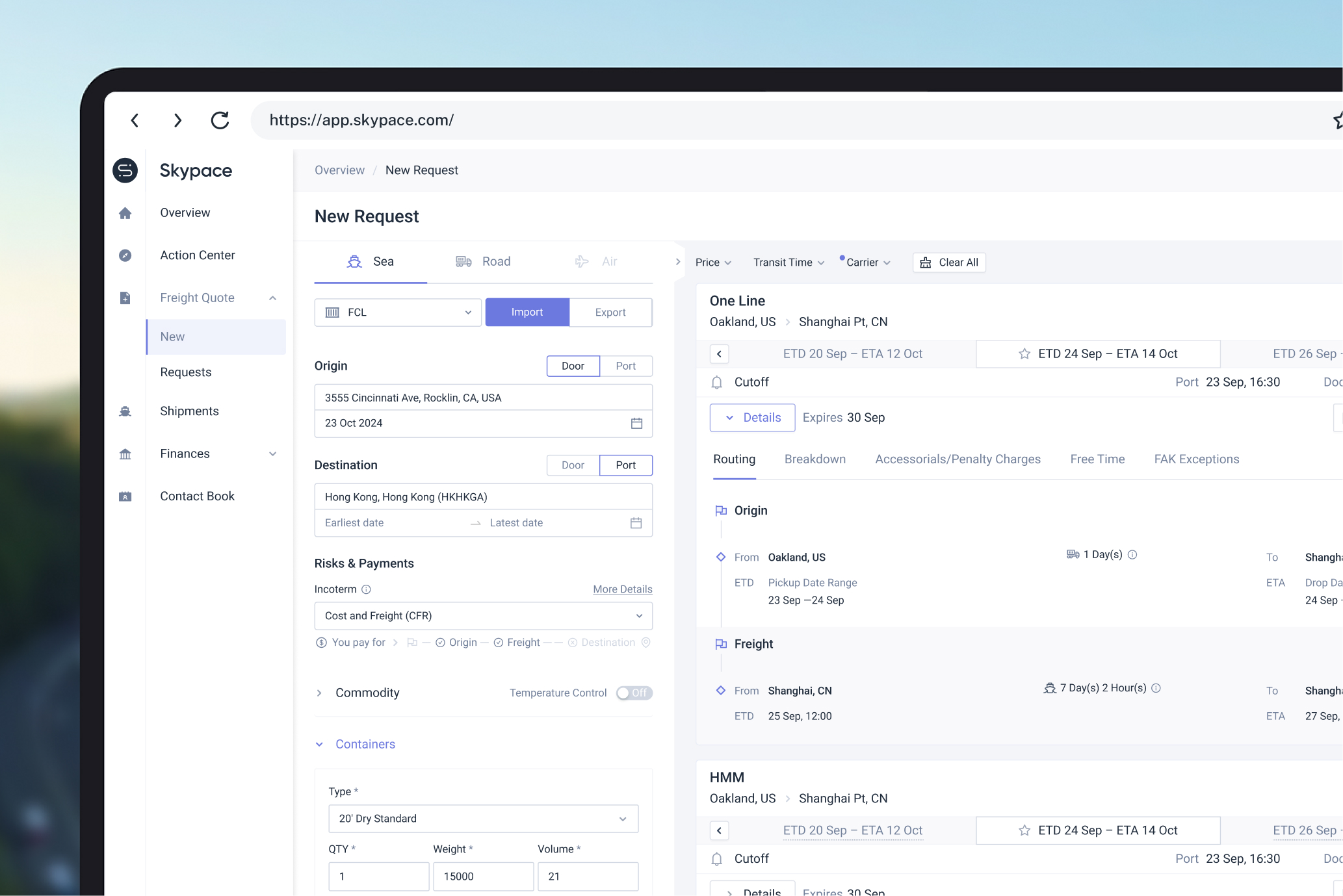Click the Finances bank icon

pos(125,454)
